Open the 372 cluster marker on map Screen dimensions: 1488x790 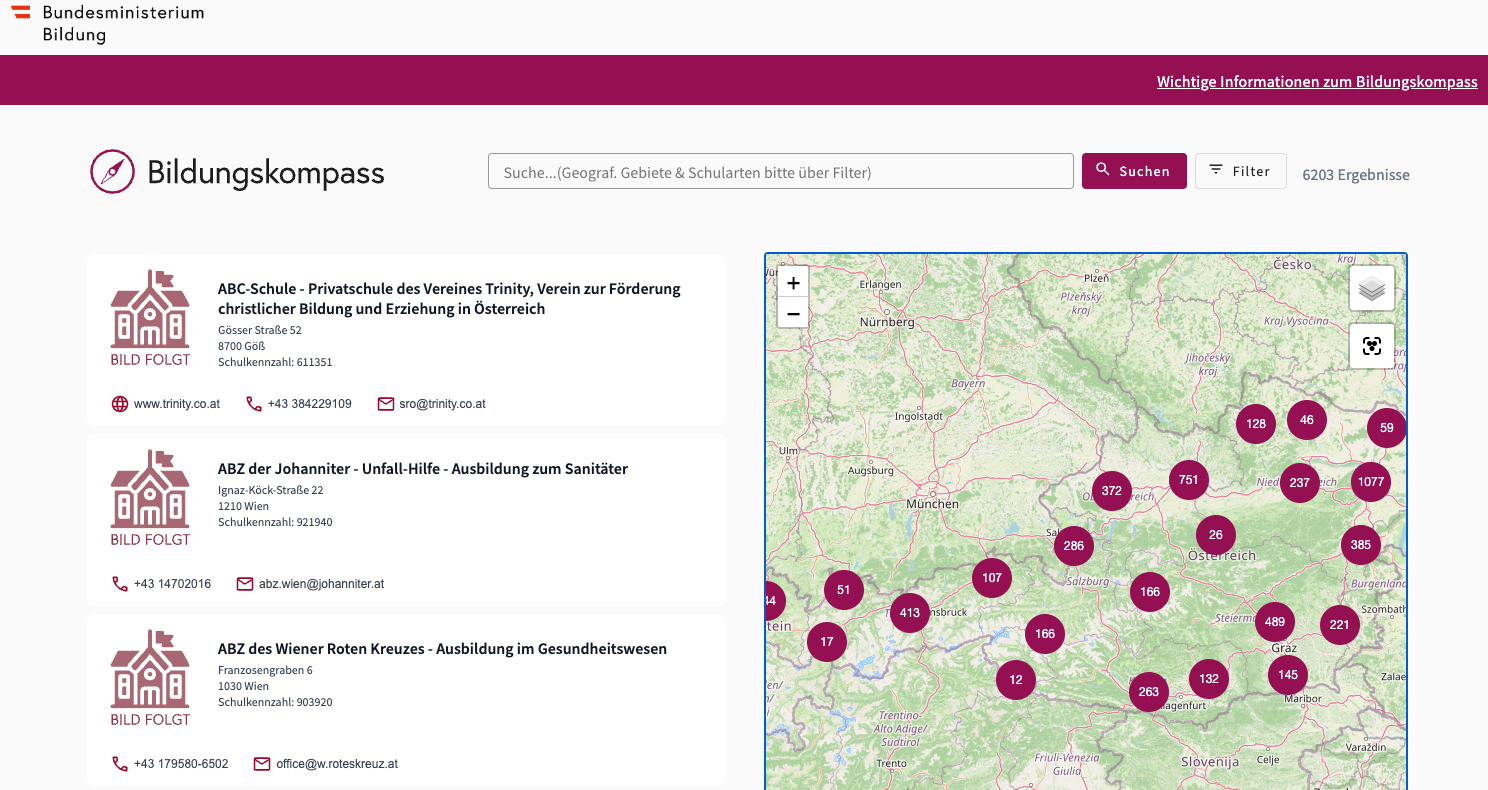point(1111,491)
